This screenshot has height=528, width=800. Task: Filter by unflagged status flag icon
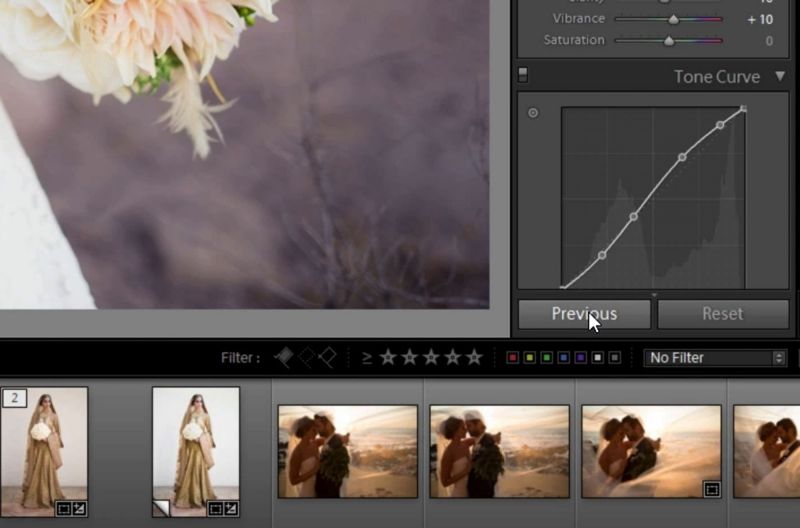coord(306,358)
